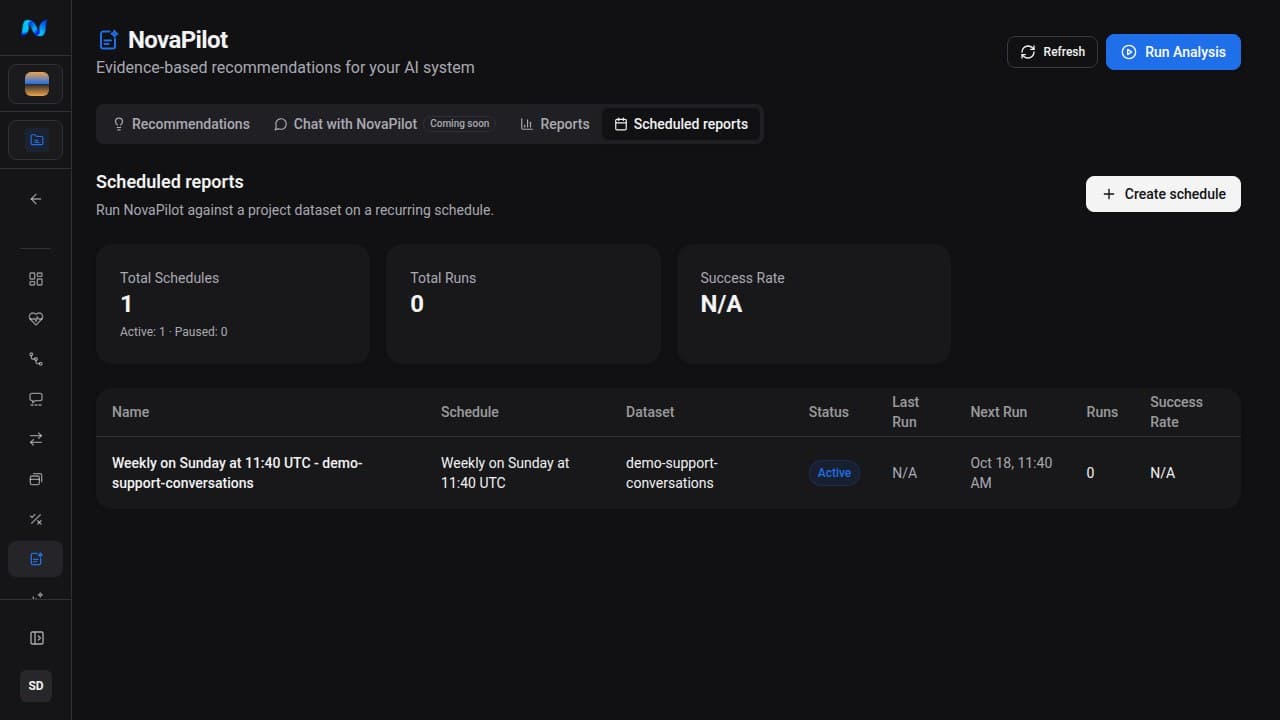Open the project folder icon in sidebar
This screenshot has height=720, width=1280.
point(36,140)
